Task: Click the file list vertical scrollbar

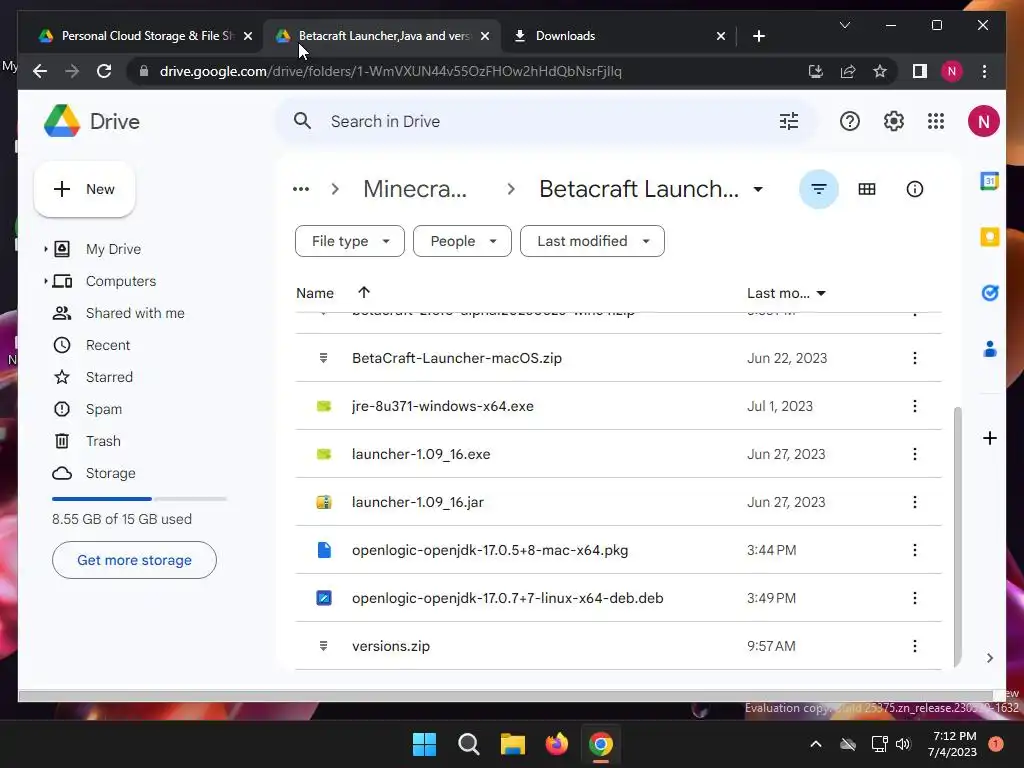Action: pyautogui.click(x=957, y=536)
